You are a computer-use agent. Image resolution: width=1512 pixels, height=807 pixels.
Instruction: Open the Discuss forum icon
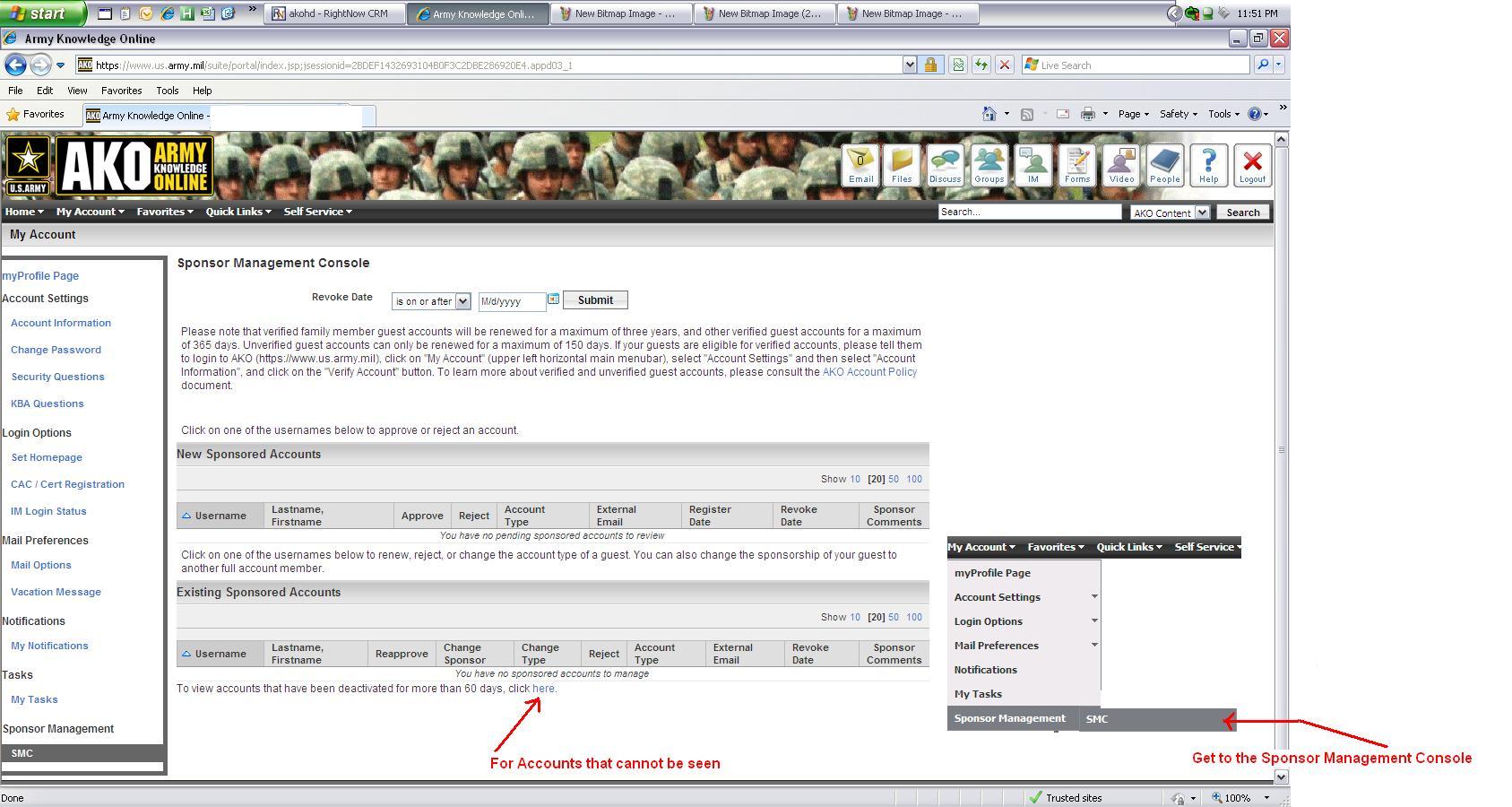(x=945, y=165)
